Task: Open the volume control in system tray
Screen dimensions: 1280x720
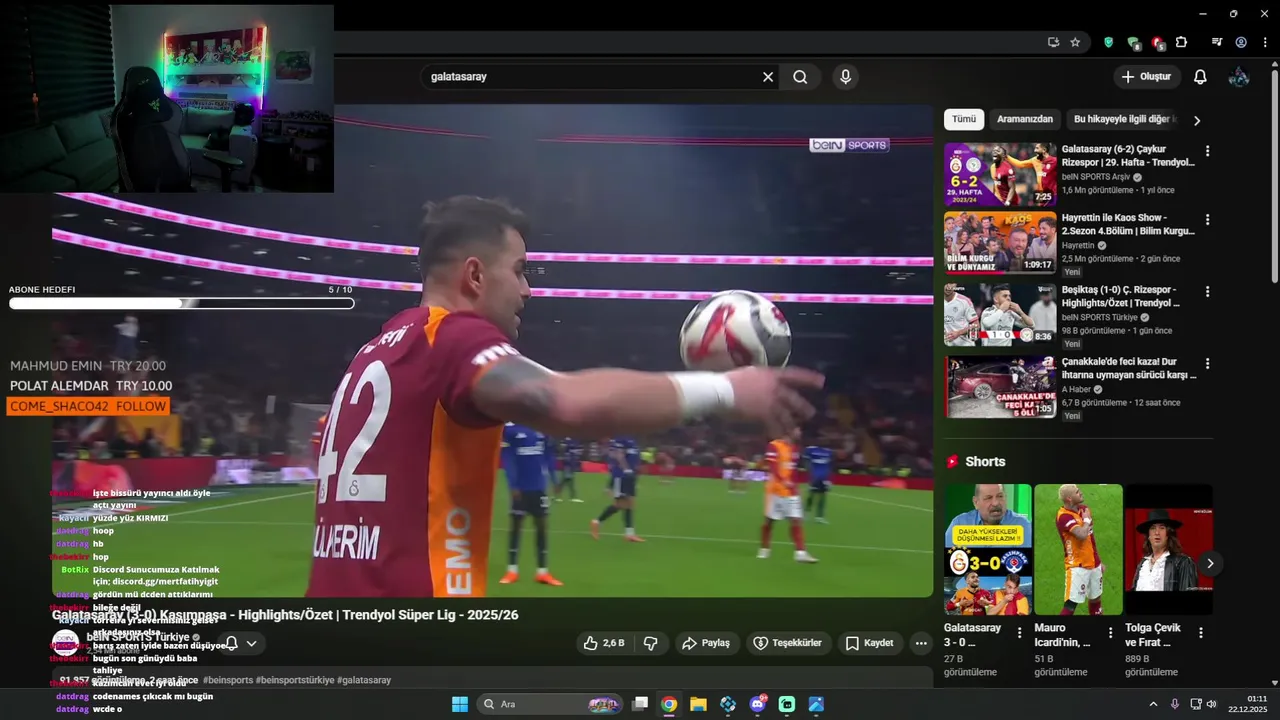Action: pyautogui.click(x=1212, y=704)
